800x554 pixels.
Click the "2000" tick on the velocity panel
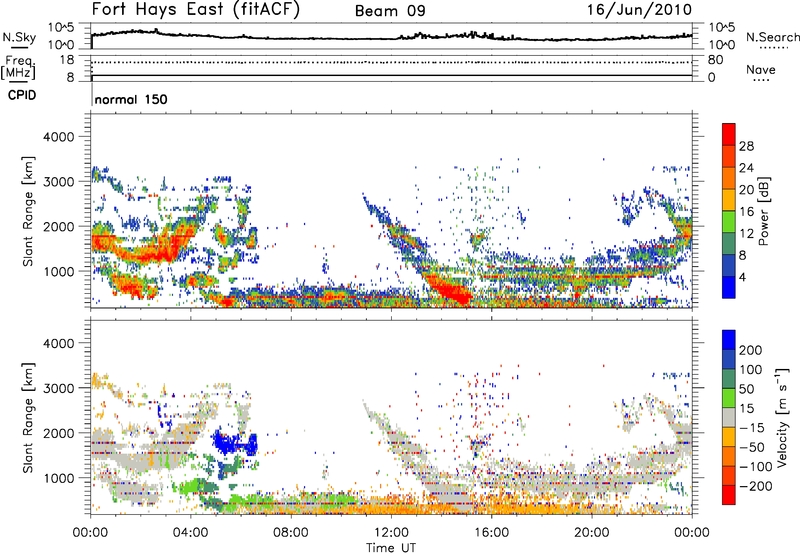[x=59, y=433]
